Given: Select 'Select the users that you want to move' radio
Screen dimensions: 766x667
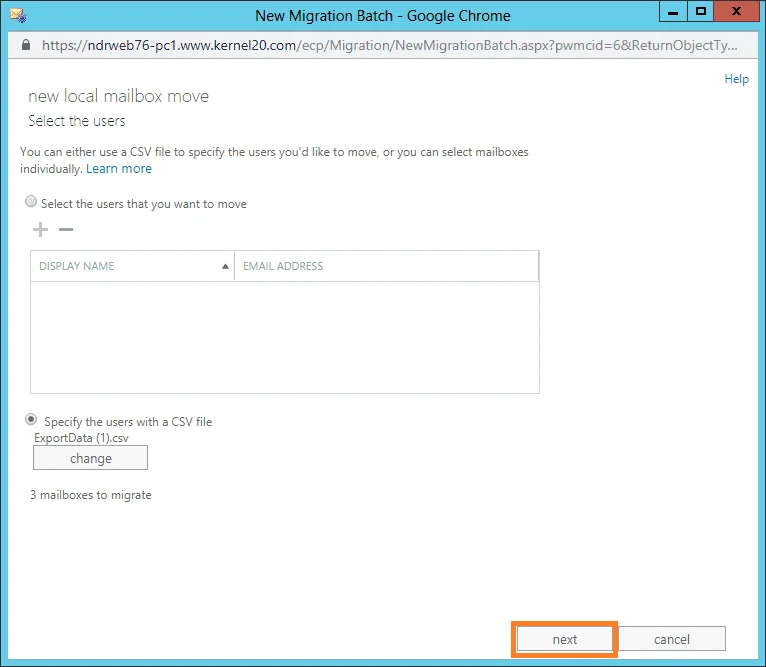Looking at the screenshot, I should [x=31, y=201].
